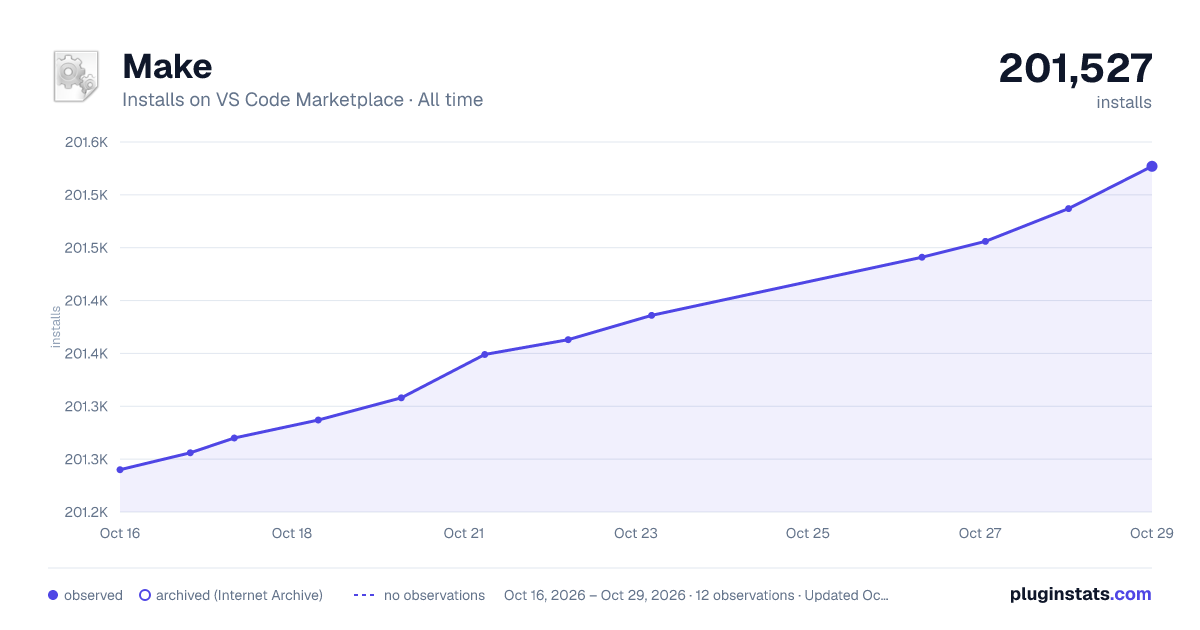Click the vertical 'installs' axis title
The width and height of the screenshot is (1200, 630).
(56, 327)
